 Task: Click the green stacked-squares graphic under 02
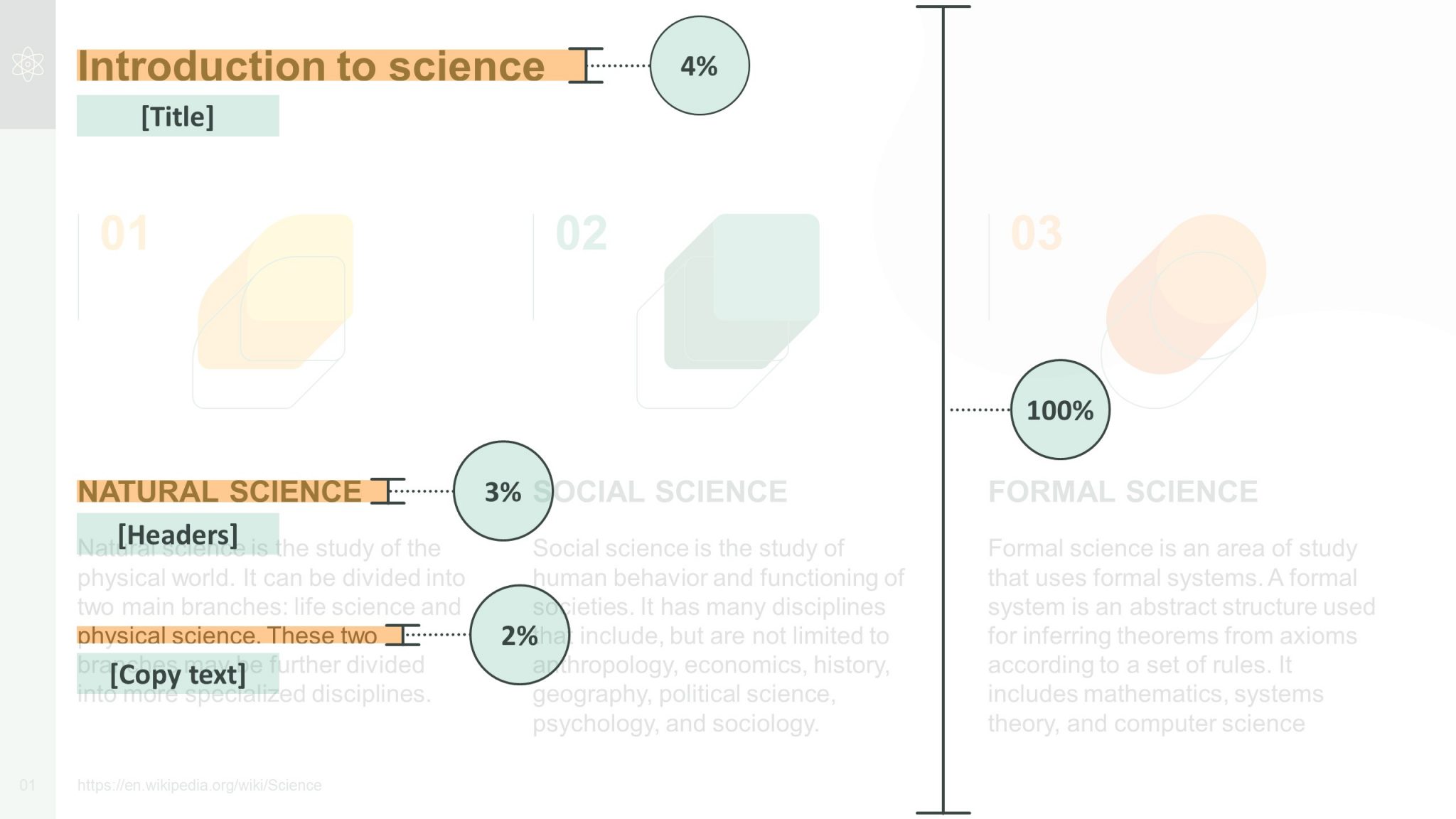pyautogui.click(x=729, y=310)
